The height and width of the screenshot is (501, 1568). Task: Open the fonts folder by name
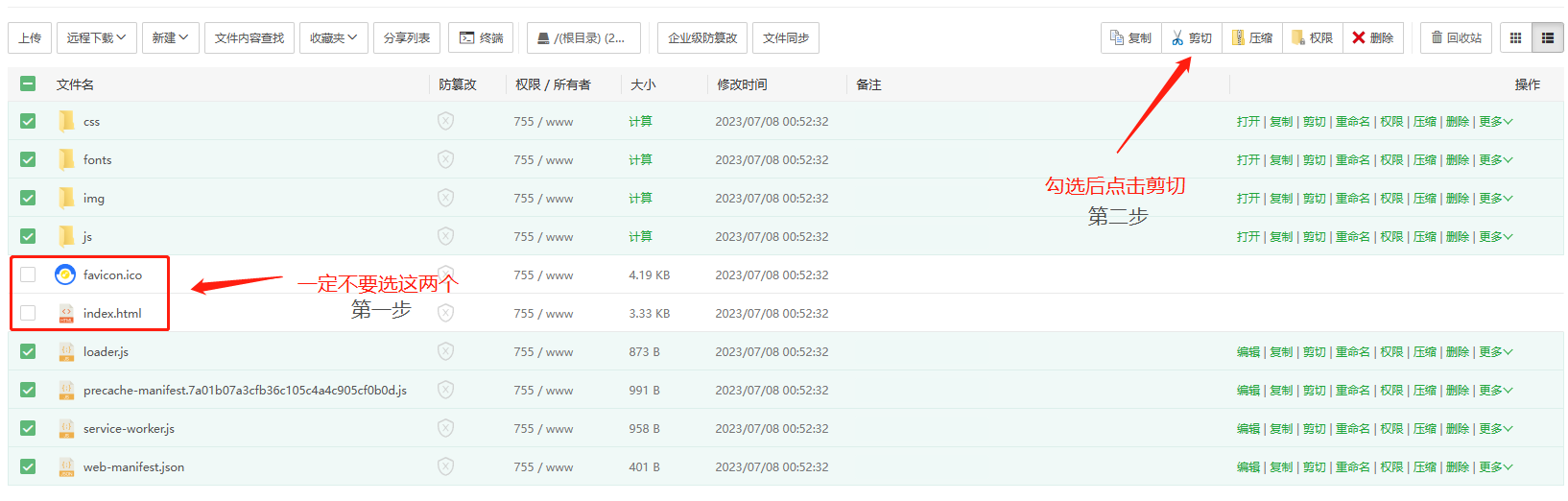tap(97, 160)
